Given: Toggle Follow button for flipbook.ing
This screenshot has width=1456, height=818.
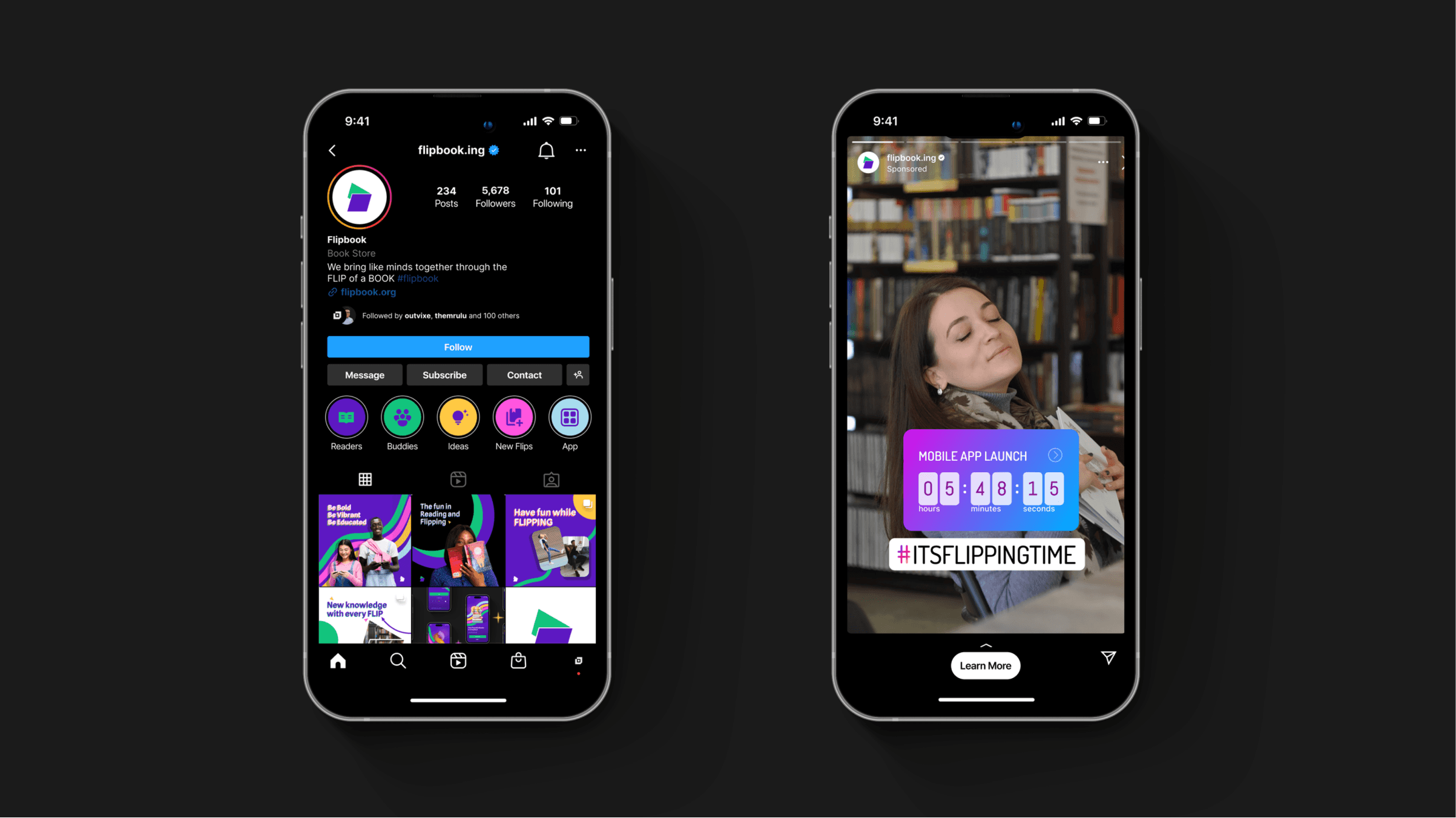Looking at the screenshot, I should pos(457,346).
